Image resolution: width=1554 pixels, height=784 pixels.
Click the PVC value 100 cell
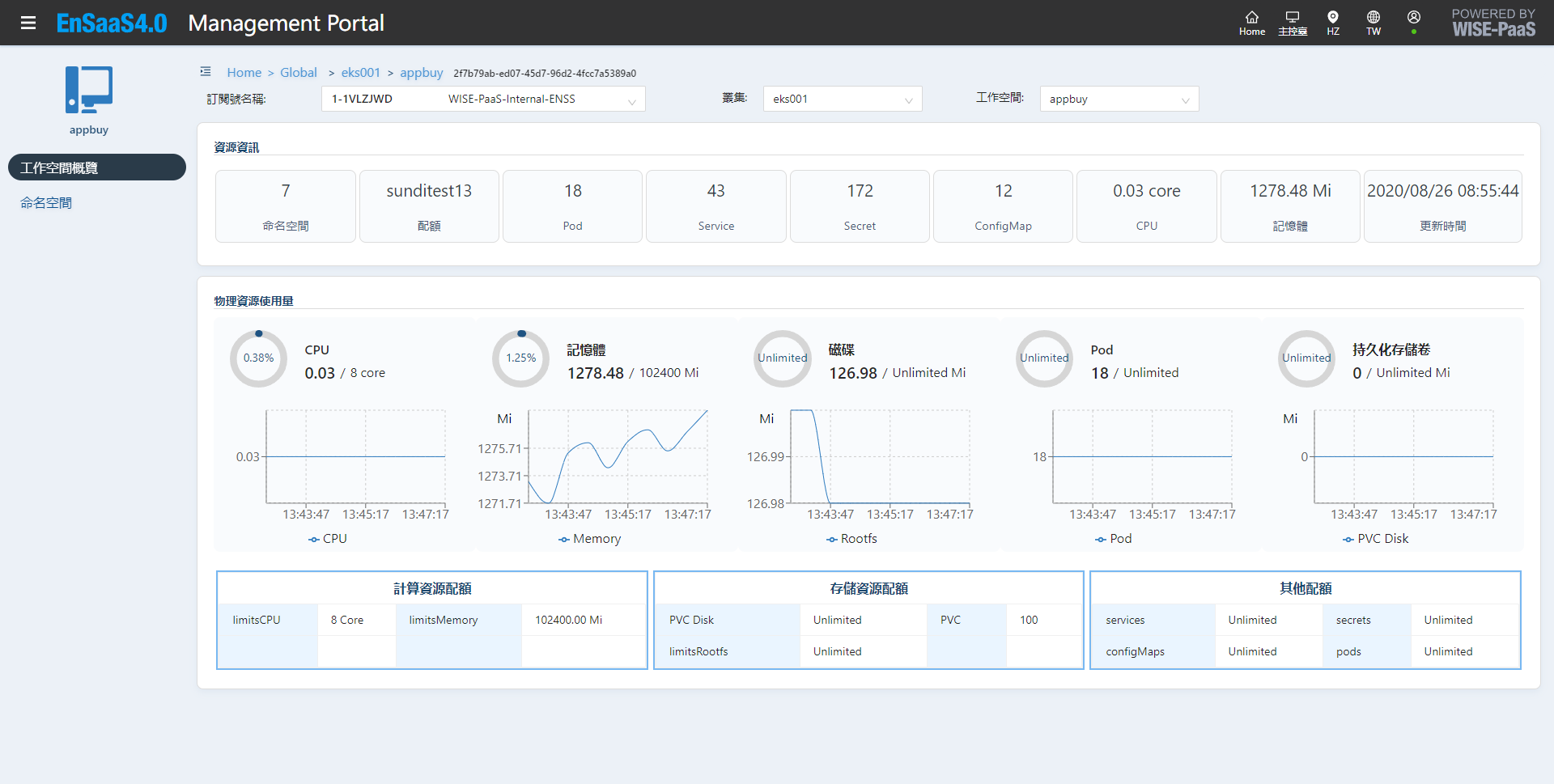click(x=1044, y=620)
